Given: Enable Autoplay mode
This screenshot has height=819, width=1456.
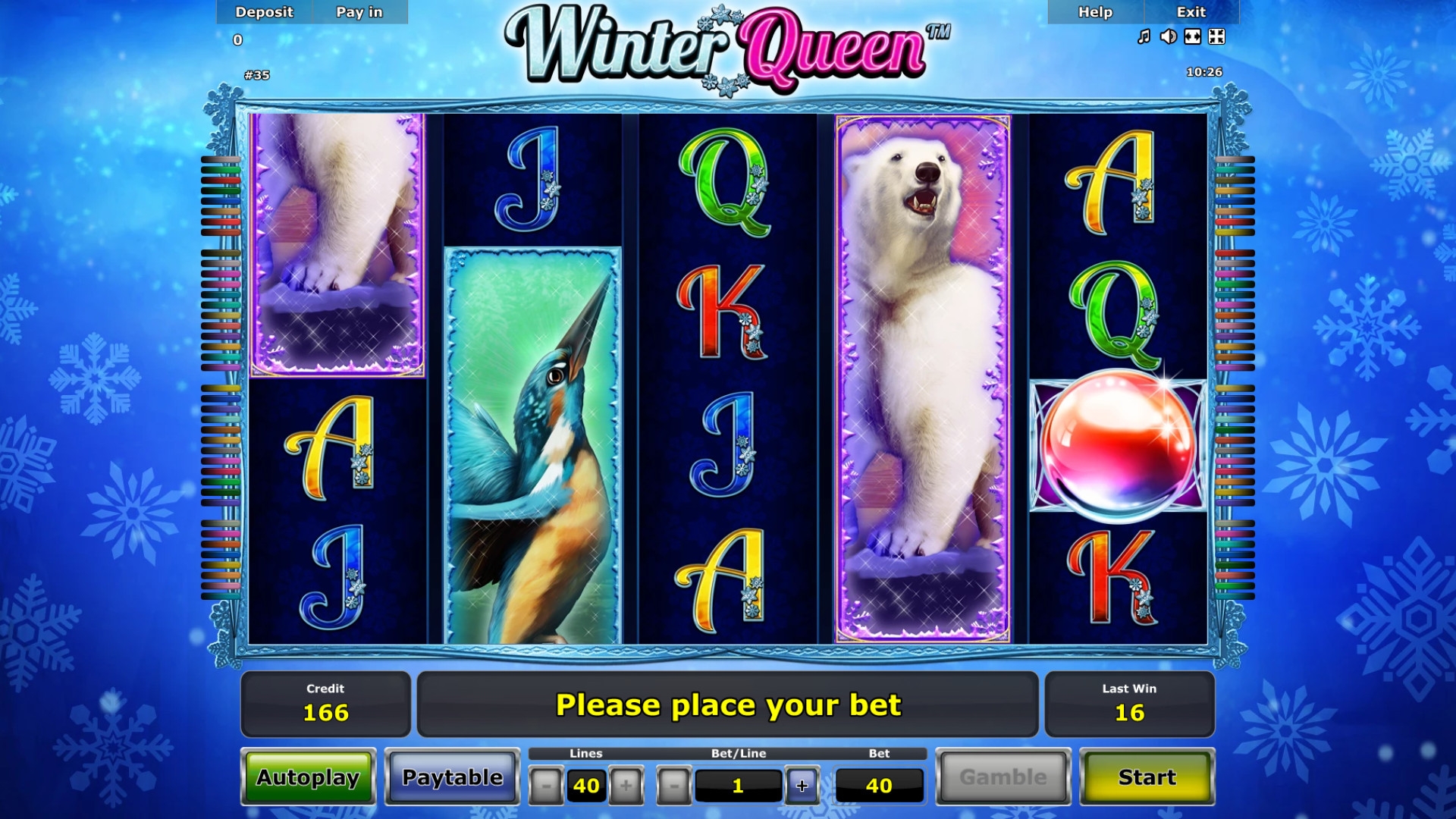Looking at the screenshot, I should tap(308, 777).
